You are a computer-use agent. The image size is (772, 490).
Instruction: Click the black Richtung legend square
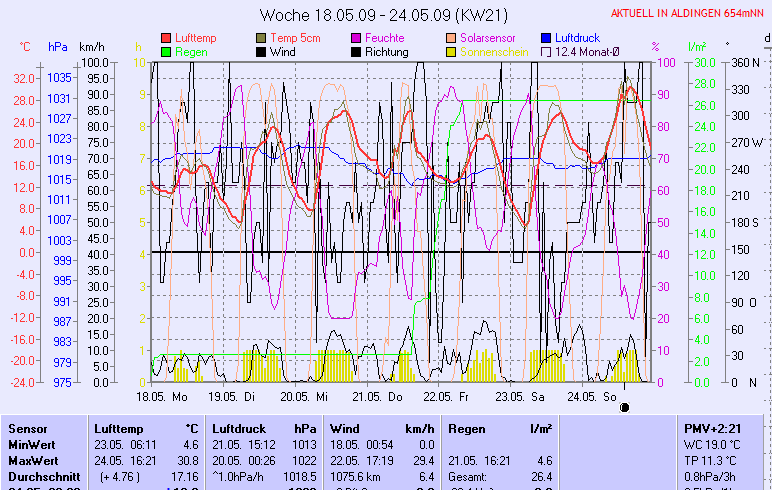point(357,51)
